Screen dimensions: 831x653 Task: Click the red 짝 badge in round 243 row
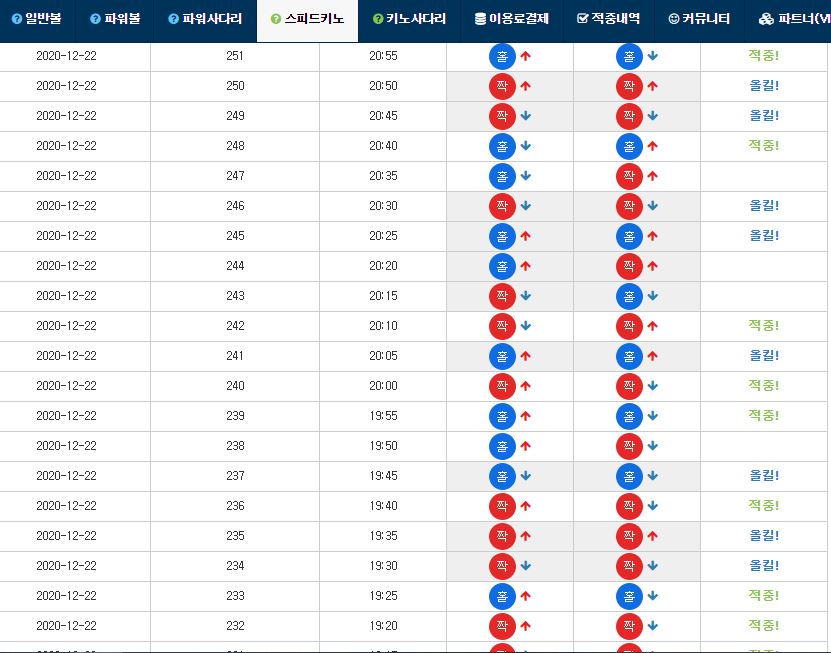(x=502, y=296)
